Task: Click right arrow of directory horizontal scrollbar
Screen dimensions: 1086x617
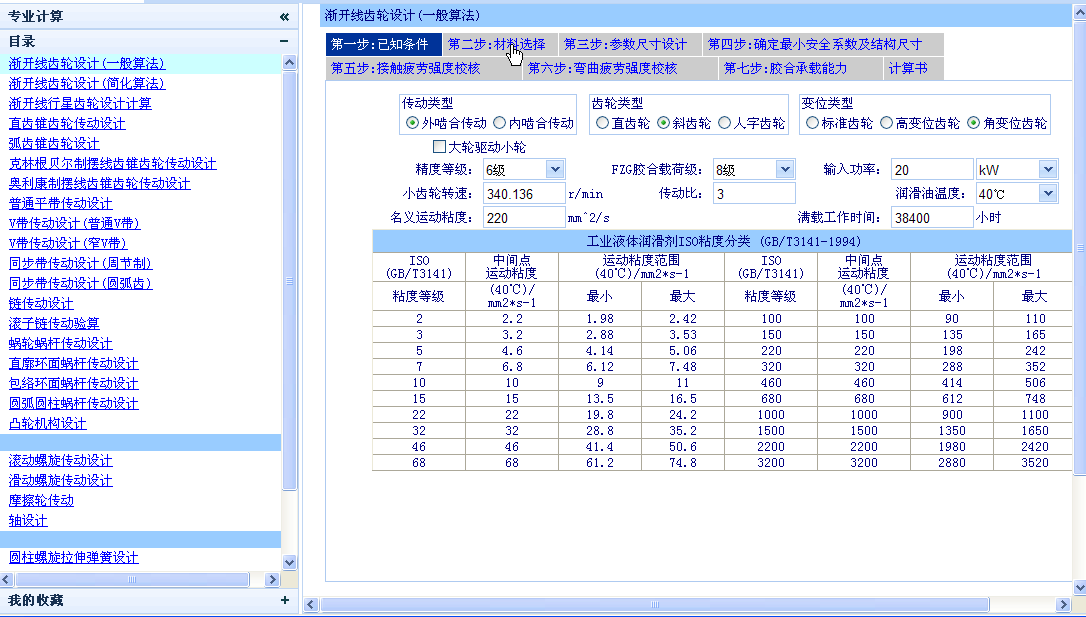Action: click(x=272, y=580)
